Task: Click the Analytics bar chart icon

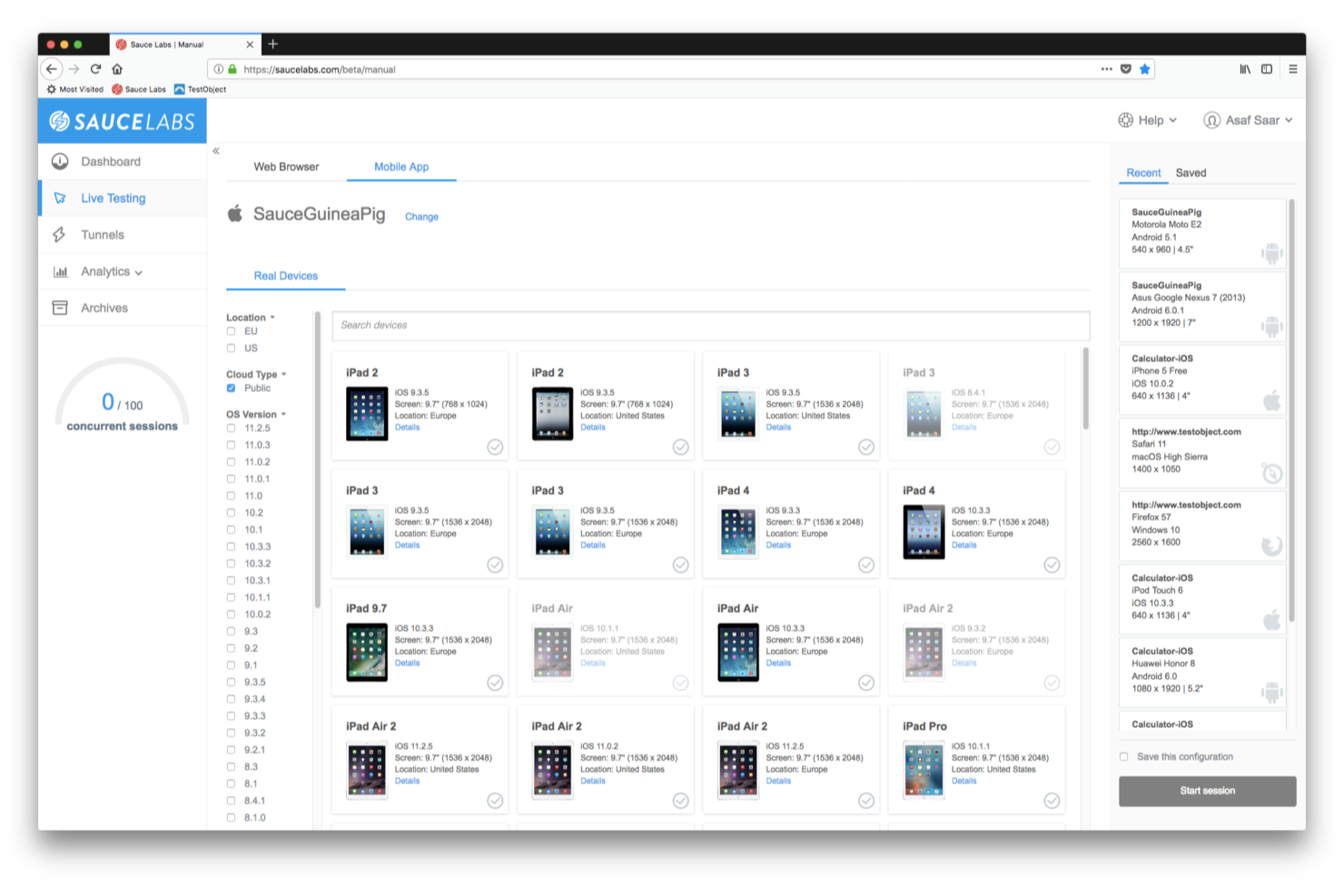Action: point(60,271)
